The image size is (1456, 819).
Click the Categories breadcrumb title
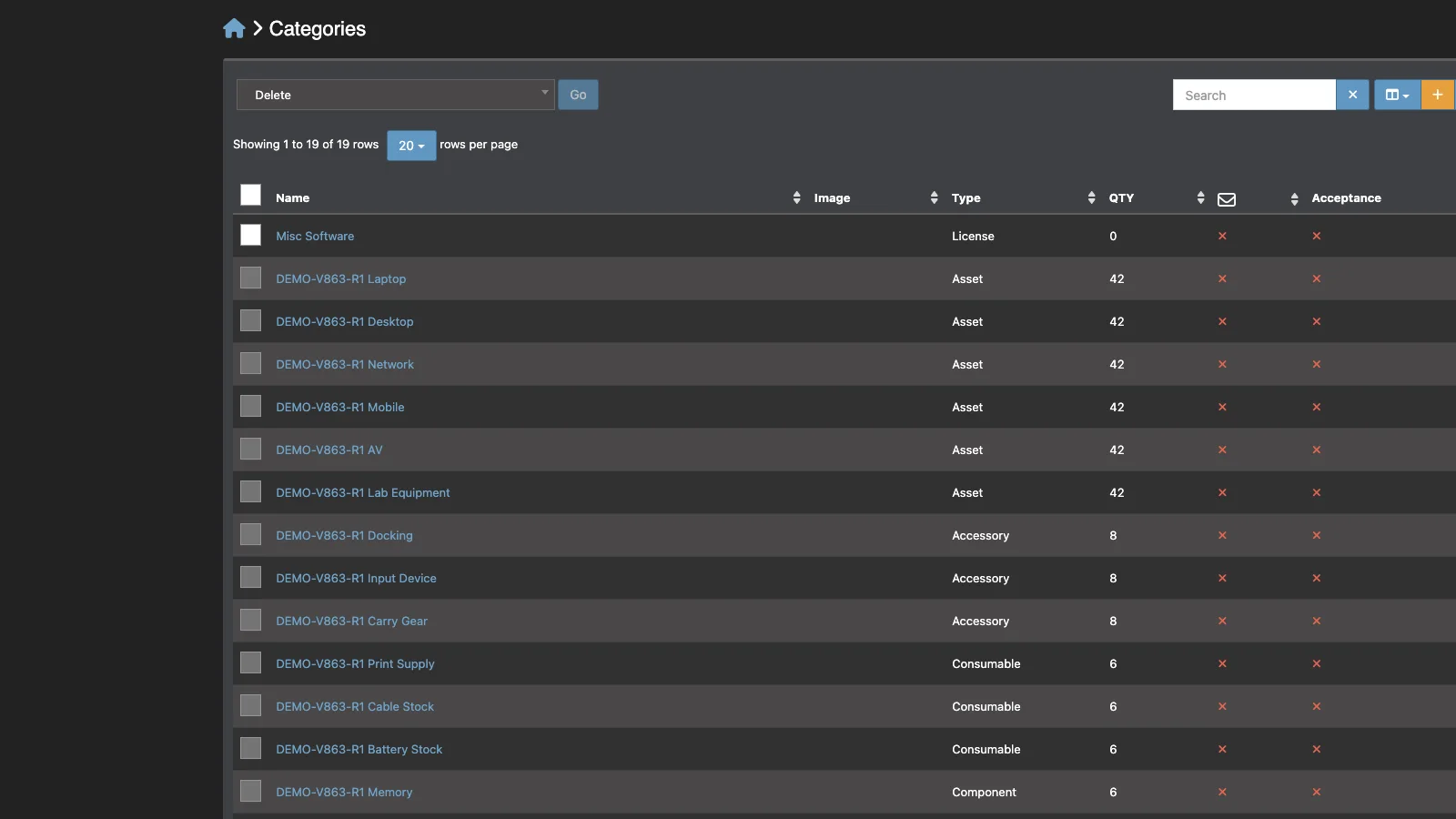pos(318,28)
